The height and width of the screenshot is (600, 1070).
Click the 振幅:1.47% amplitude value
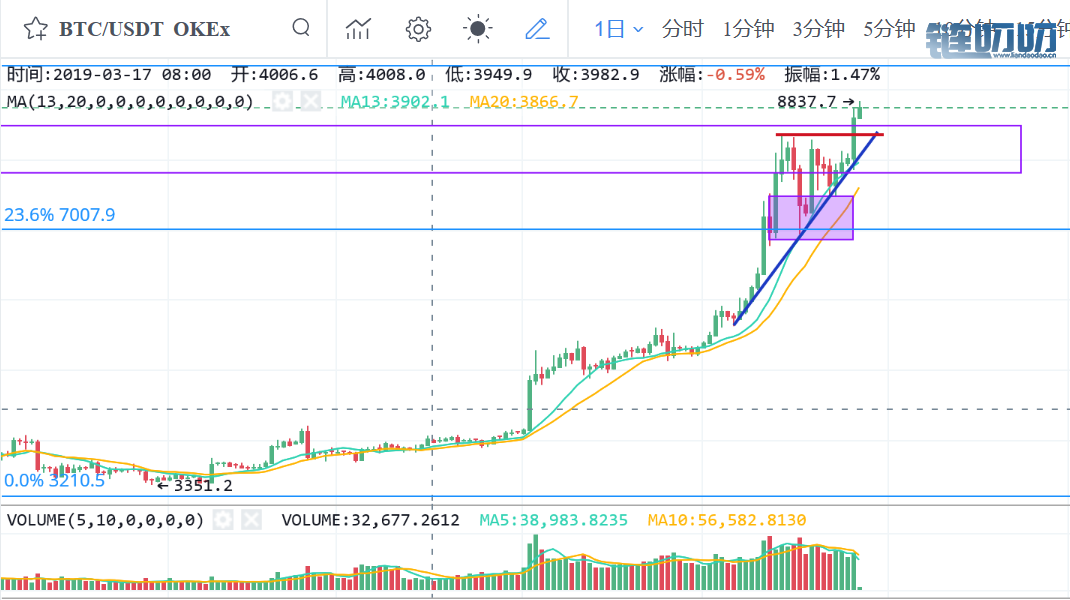[x=833, y=74]
